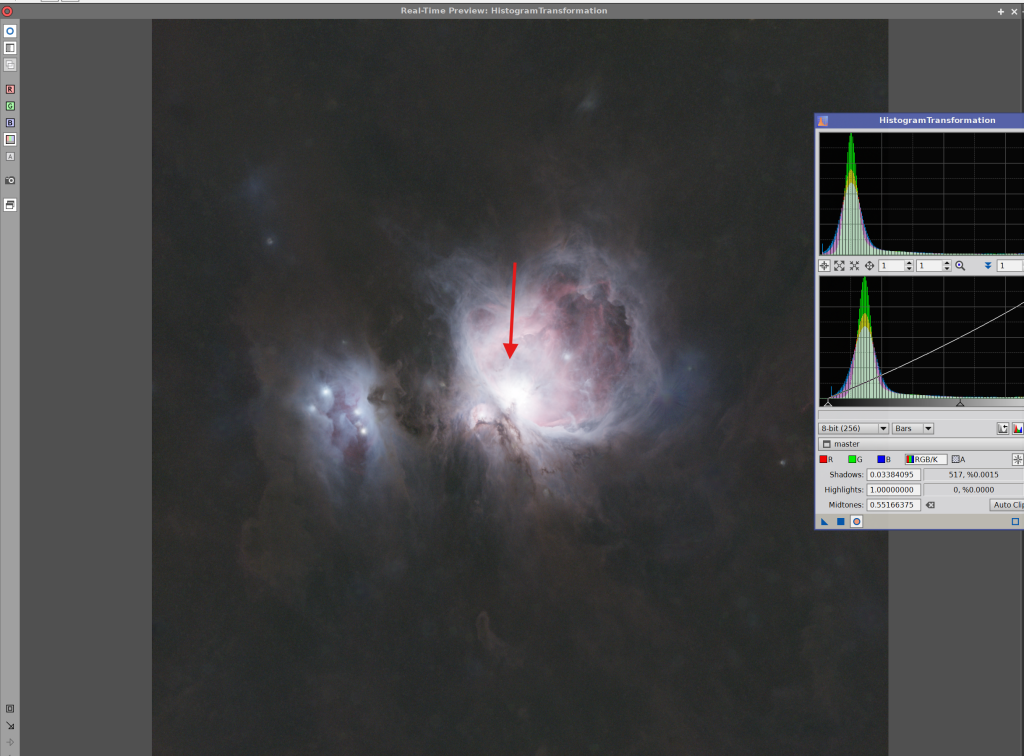
Task: Click the split-view compare icon in left toolbar
Action: coord(10,48)
